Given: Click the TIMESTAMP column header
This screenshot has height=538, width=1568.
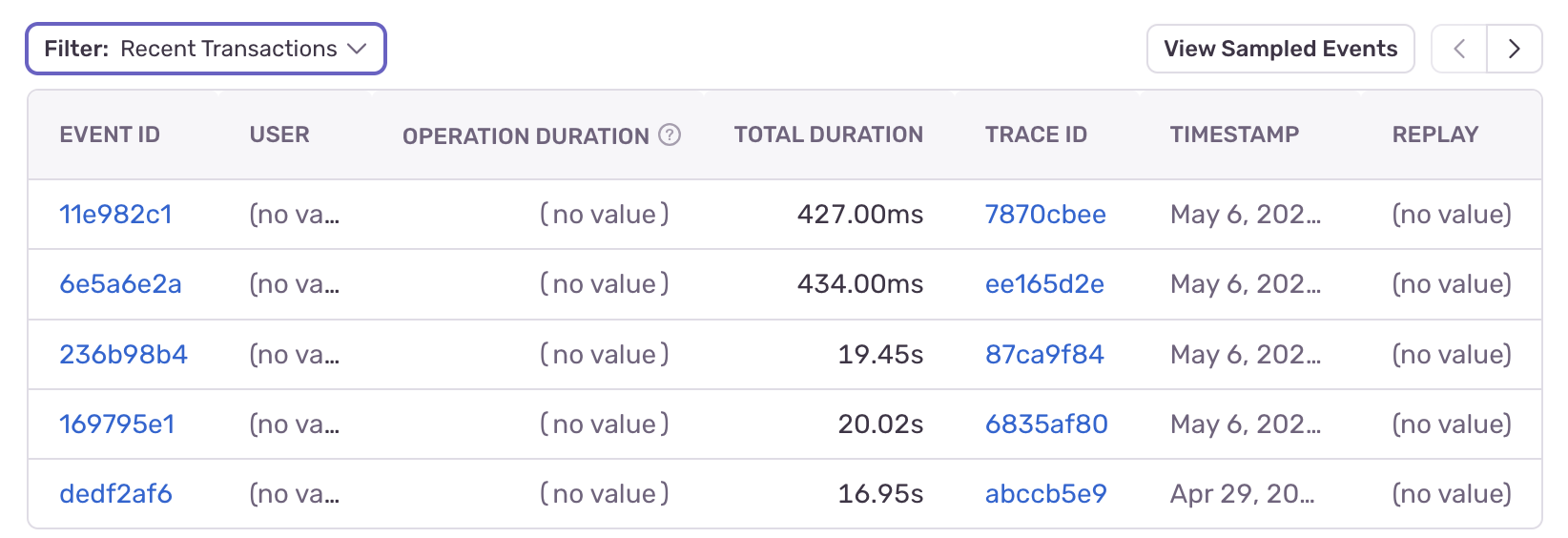Looking at the screenshot, I should pyautogui.click(x=1234, y=134).
